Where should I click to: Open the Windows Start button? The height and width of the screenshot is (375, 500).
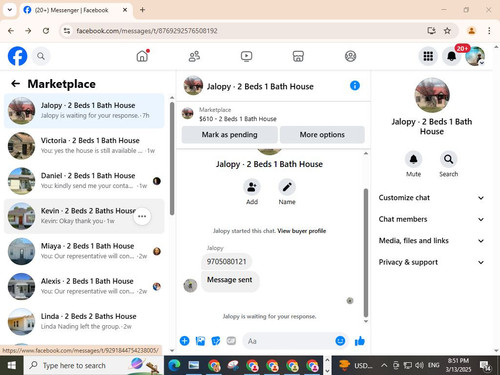click(x=12, y=365)
